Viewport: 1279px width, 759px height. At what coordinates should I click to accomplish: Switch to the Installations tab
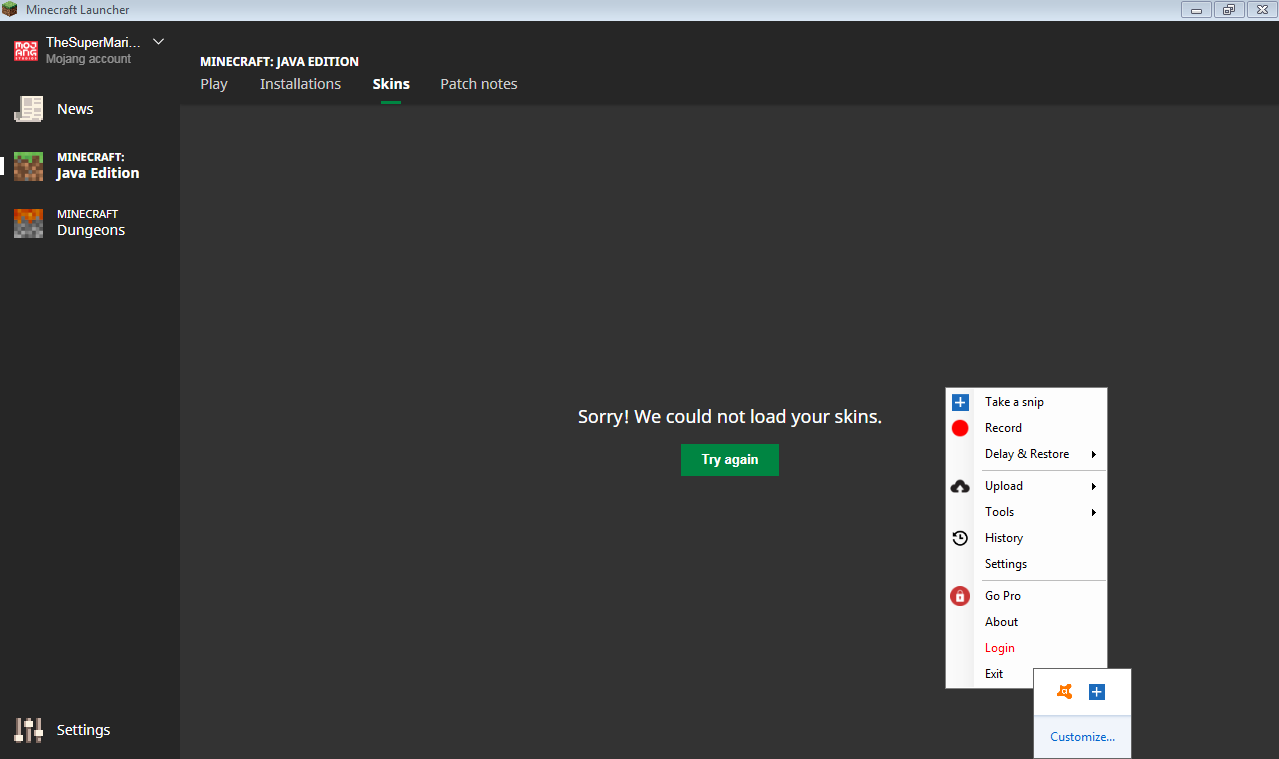300,84
